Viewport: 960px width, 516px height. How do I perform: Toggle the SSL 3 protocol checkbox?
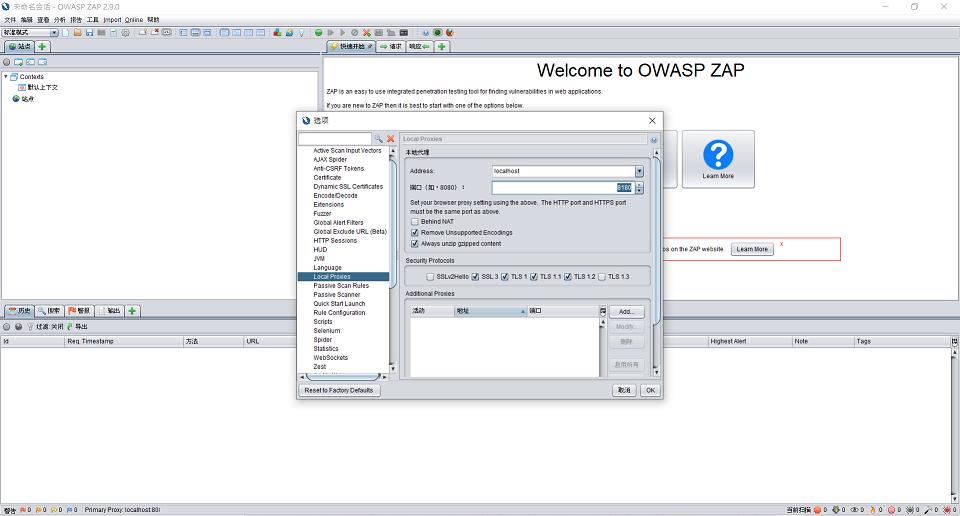click(475, 277)
